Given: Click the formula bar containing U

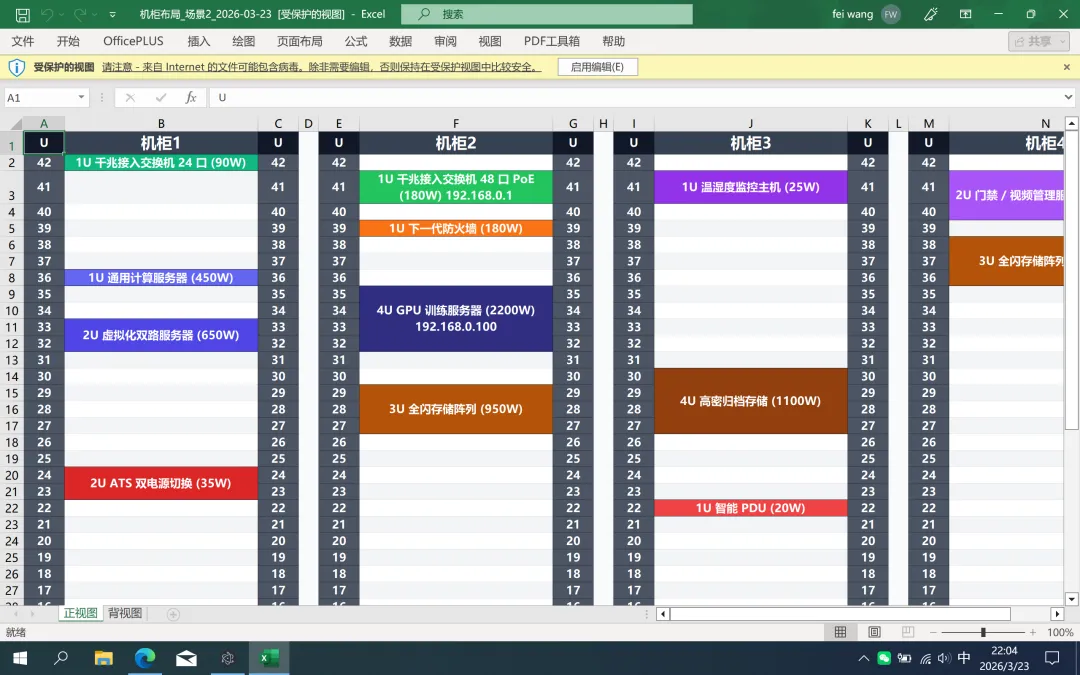Looking at the screenshot, I should [634, 97].
